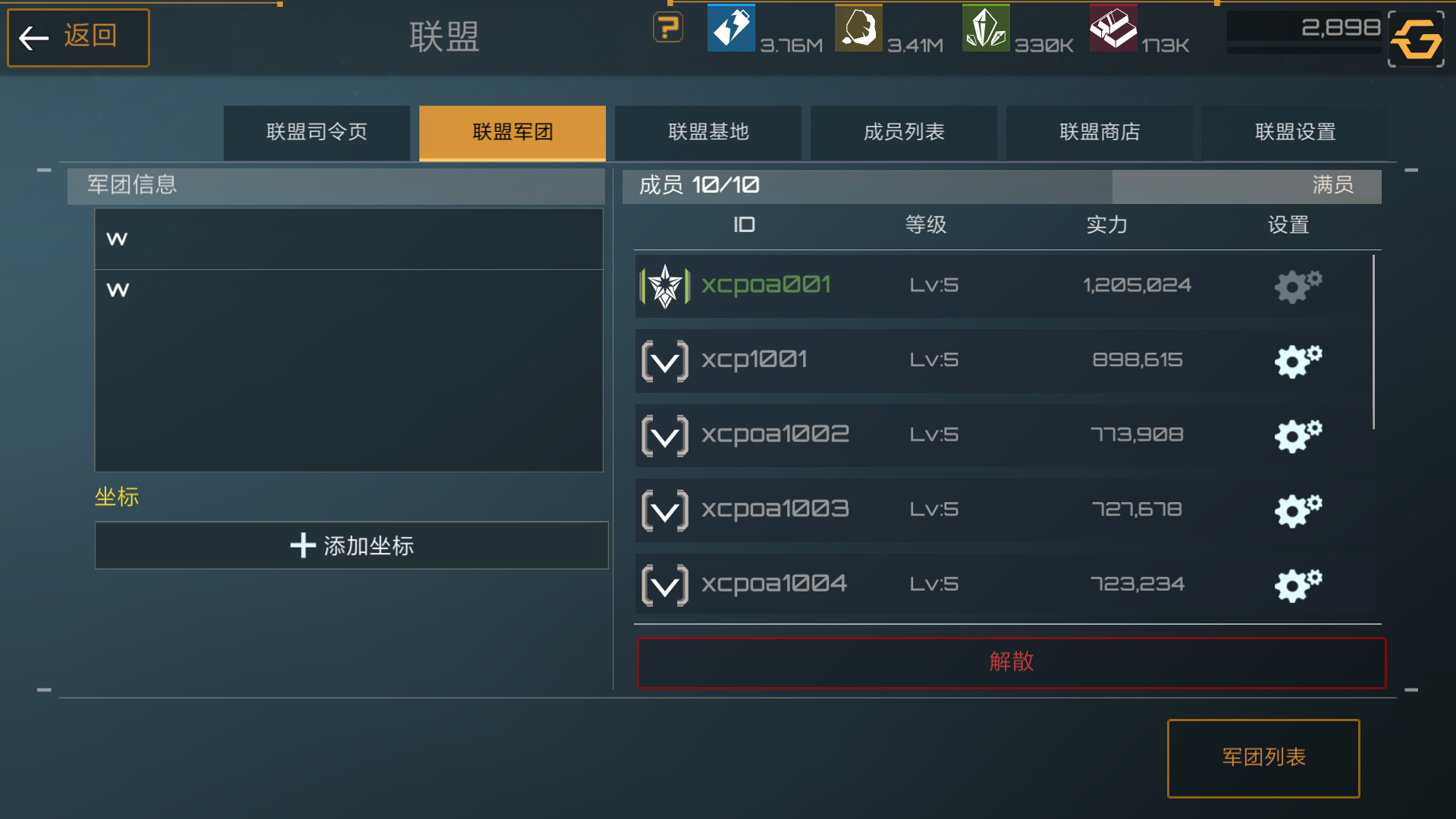Switch to the 联盟基地 tab

708,133
